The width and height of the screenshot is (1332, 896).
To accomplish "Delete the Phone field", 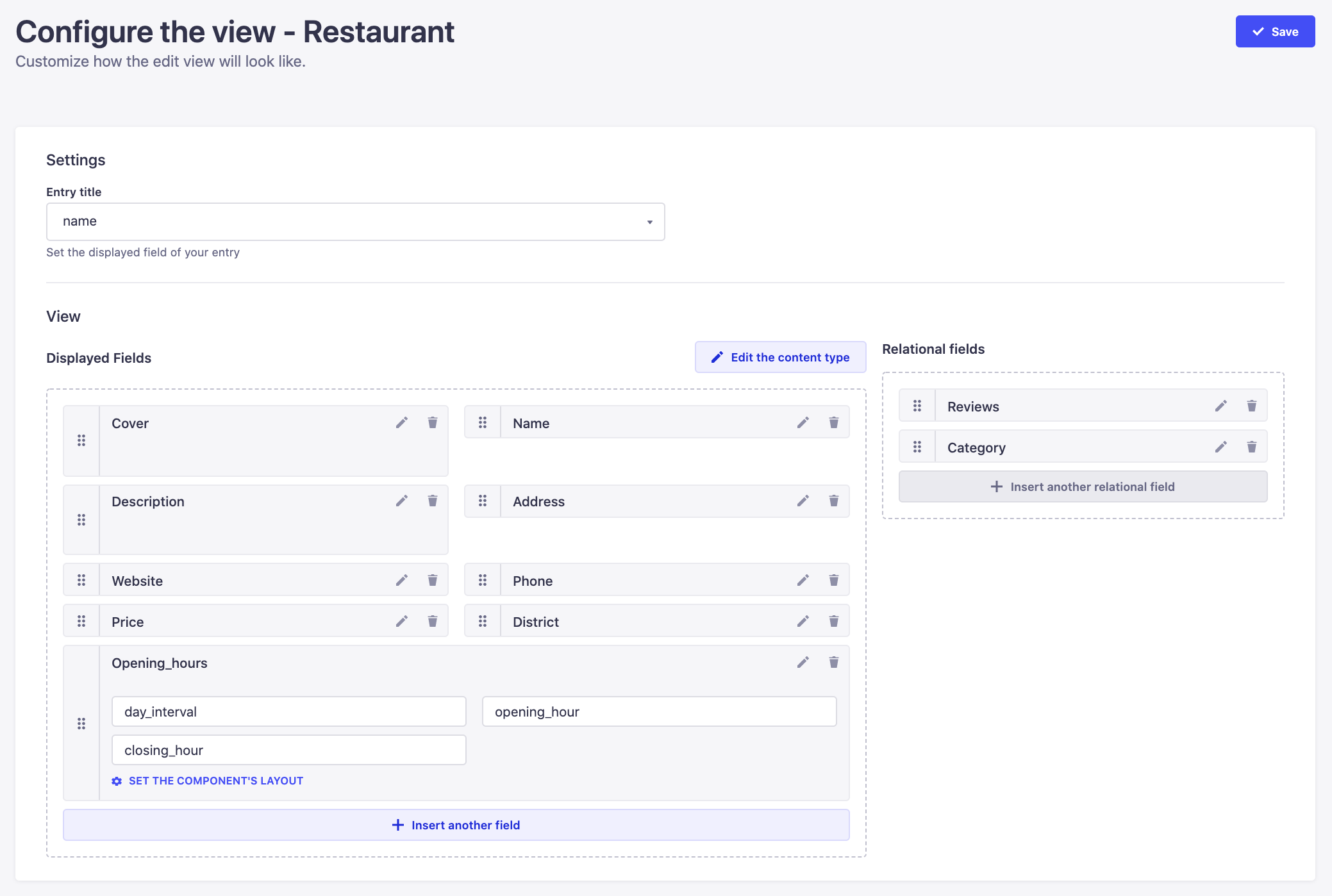I will coord(834,579).
